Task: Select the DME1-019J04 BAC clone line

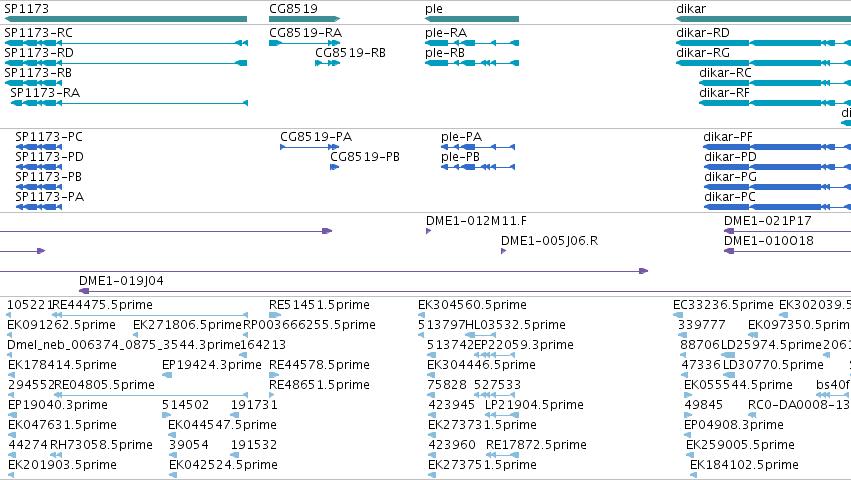Action: point(465,291)
